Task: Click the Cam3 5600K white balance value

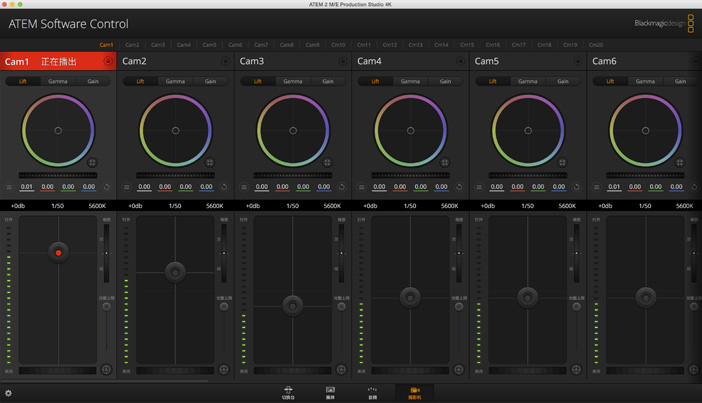Action: 332,206
